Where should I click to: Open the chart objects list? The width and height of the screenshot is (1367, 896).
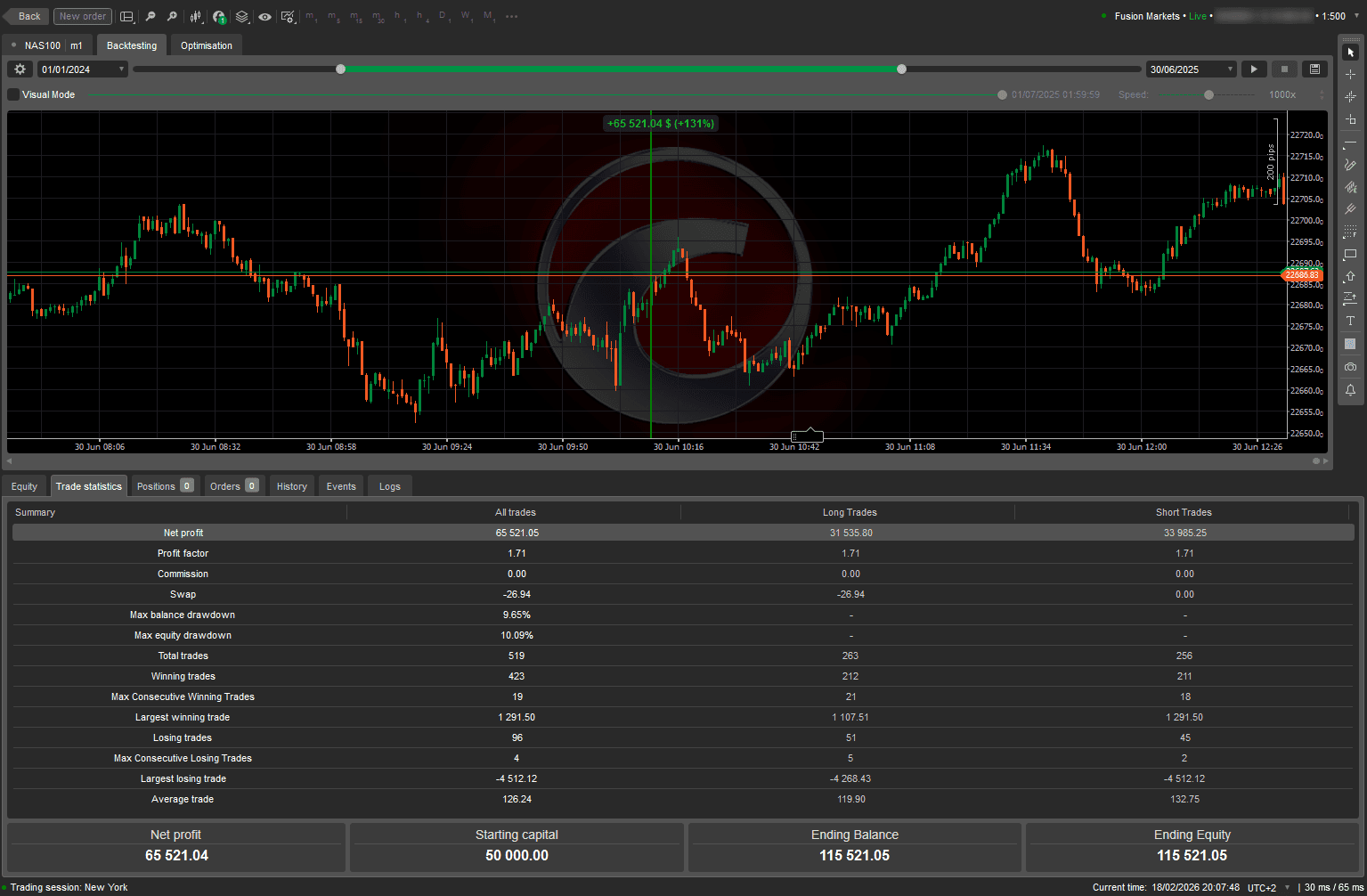point(241,16)
